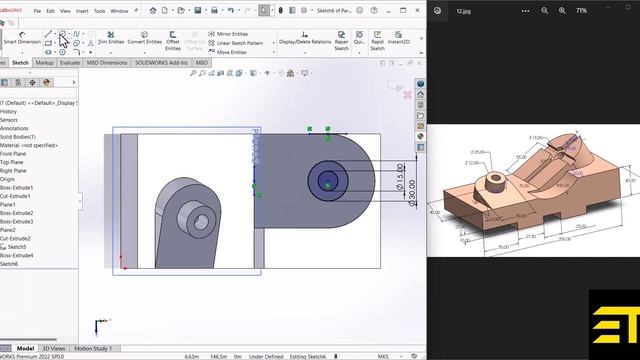The image size is (640, 360).
Task: Click the Undo icon
Action: coord(231,11)
